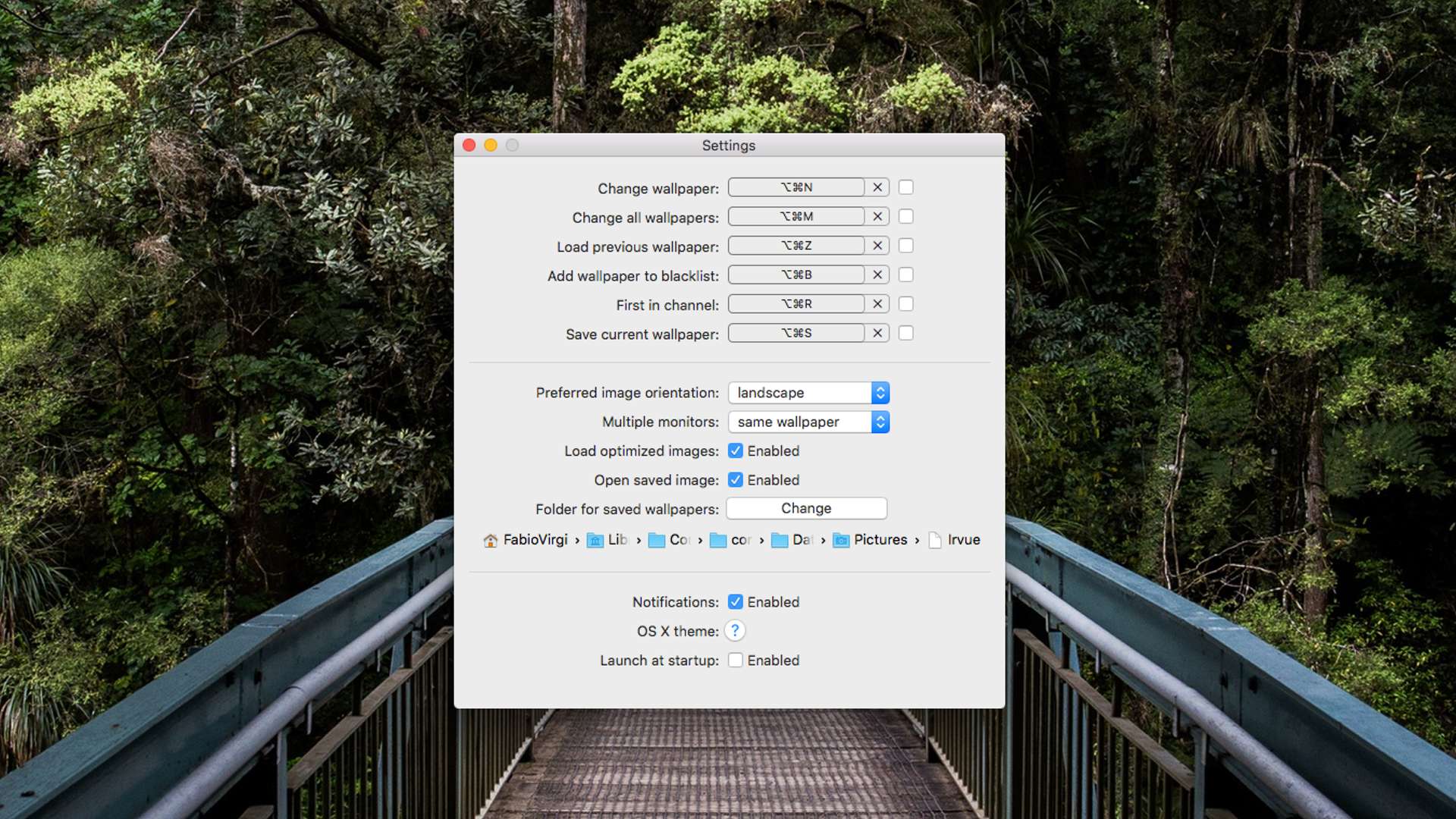
Task: Toggle the Notifications enabled checkbox
Action: click(735, 602)
